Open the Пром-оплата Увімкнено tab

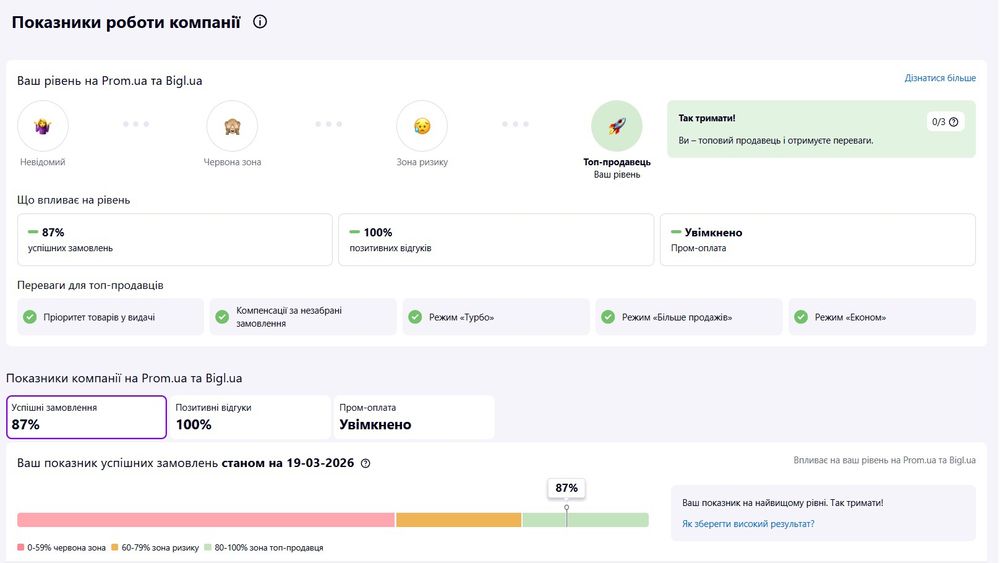(x=414, y=417)
